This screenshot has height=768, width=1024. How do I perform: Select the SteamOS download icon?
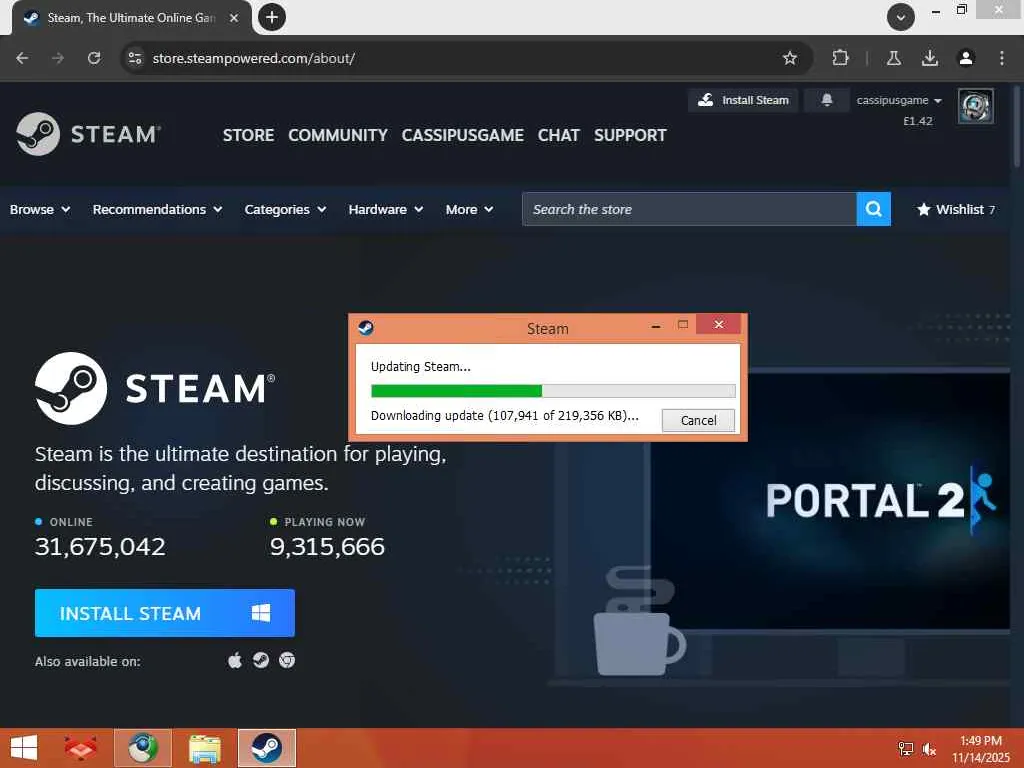pos(261,660)
